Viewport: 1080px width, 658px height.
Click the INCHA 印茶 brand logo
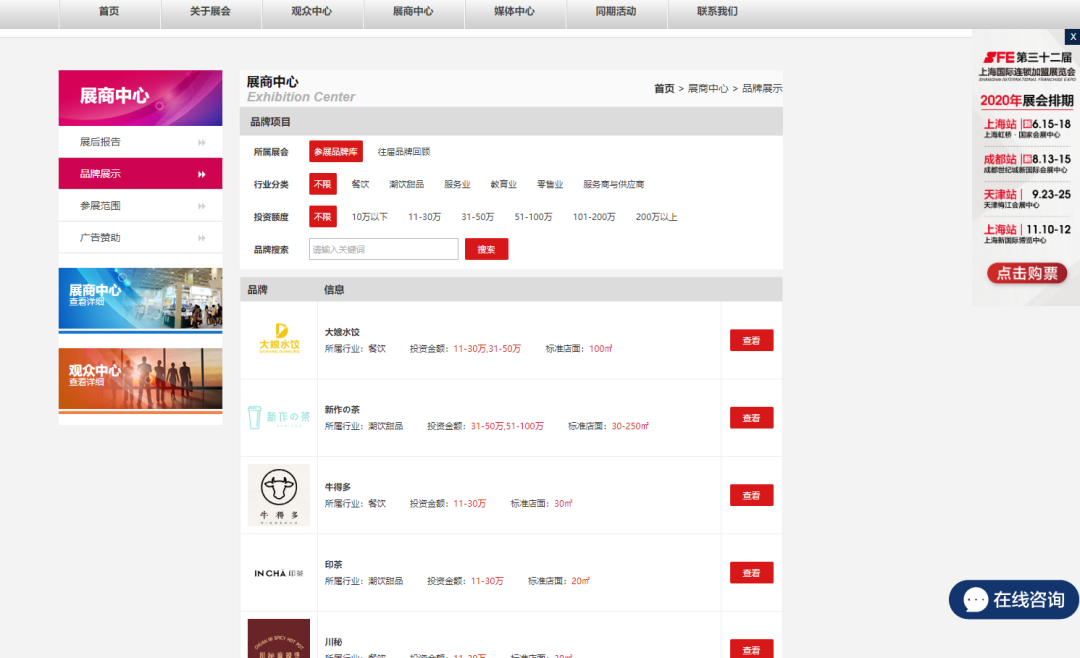279,573
